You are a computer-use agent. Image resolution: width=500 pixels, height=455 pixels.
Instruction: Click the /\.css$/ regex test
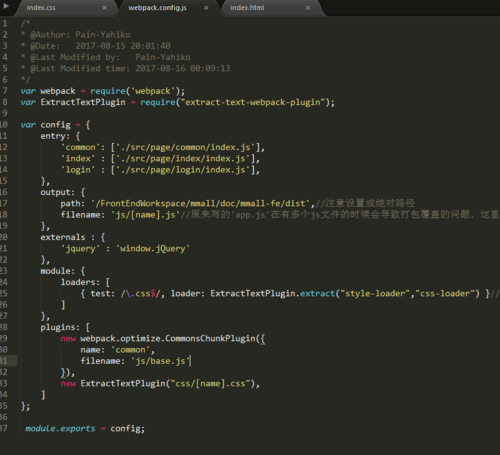pos(141,293)
